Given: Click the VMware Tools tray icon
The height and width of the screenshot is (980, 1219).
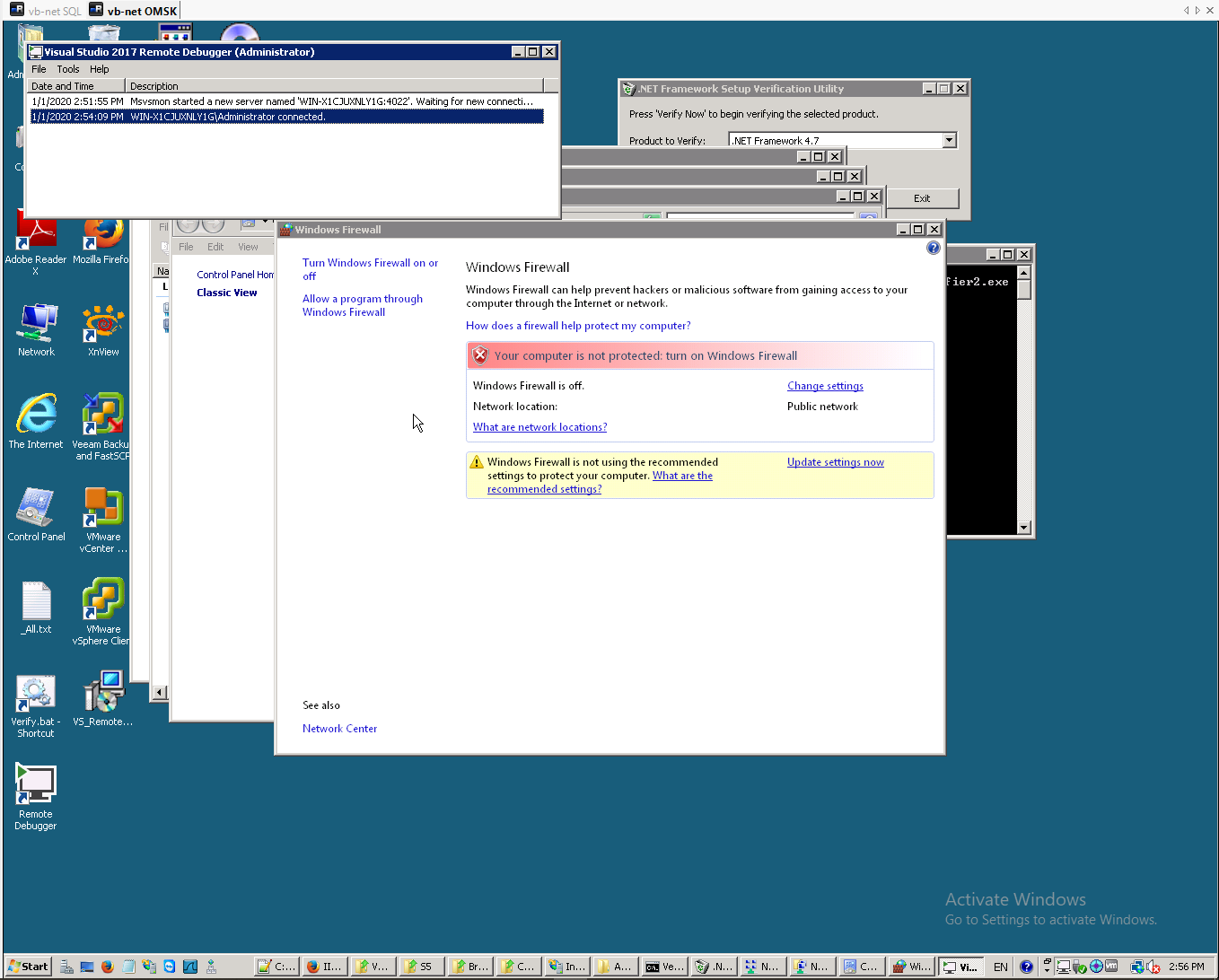Looking at the screenshot, I should point(1111,967).
